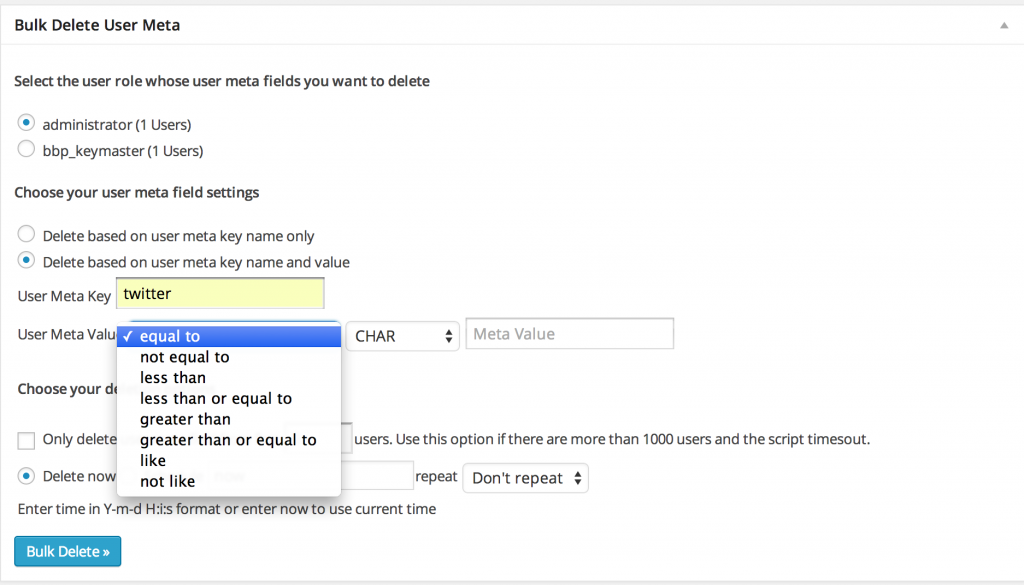1024x585 pixels.
Task: Select the Delete now option
Action: [x=28, y=476]
